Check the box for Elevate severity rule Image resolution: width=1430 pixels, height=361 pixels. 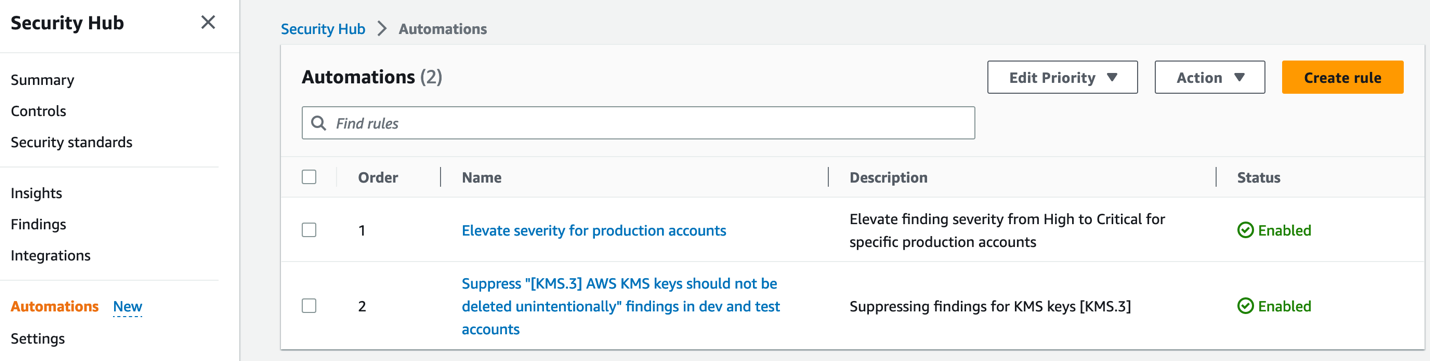[309, 230]
